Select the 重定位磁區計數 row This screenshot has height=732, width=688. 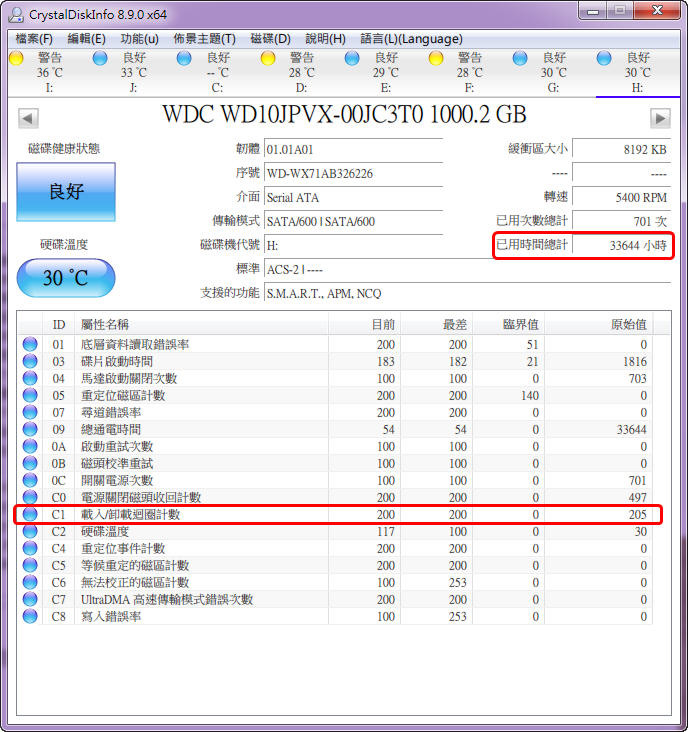point(335,395)
